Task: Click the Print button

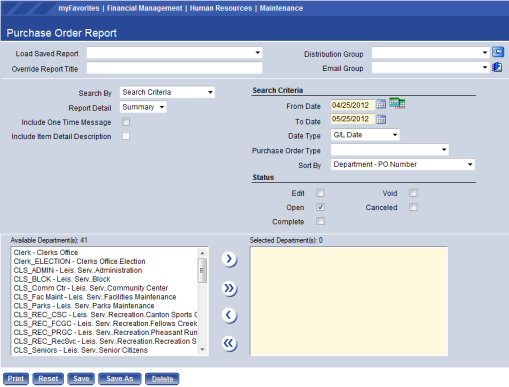Action: pyautogui.click(x=16, y=379)
